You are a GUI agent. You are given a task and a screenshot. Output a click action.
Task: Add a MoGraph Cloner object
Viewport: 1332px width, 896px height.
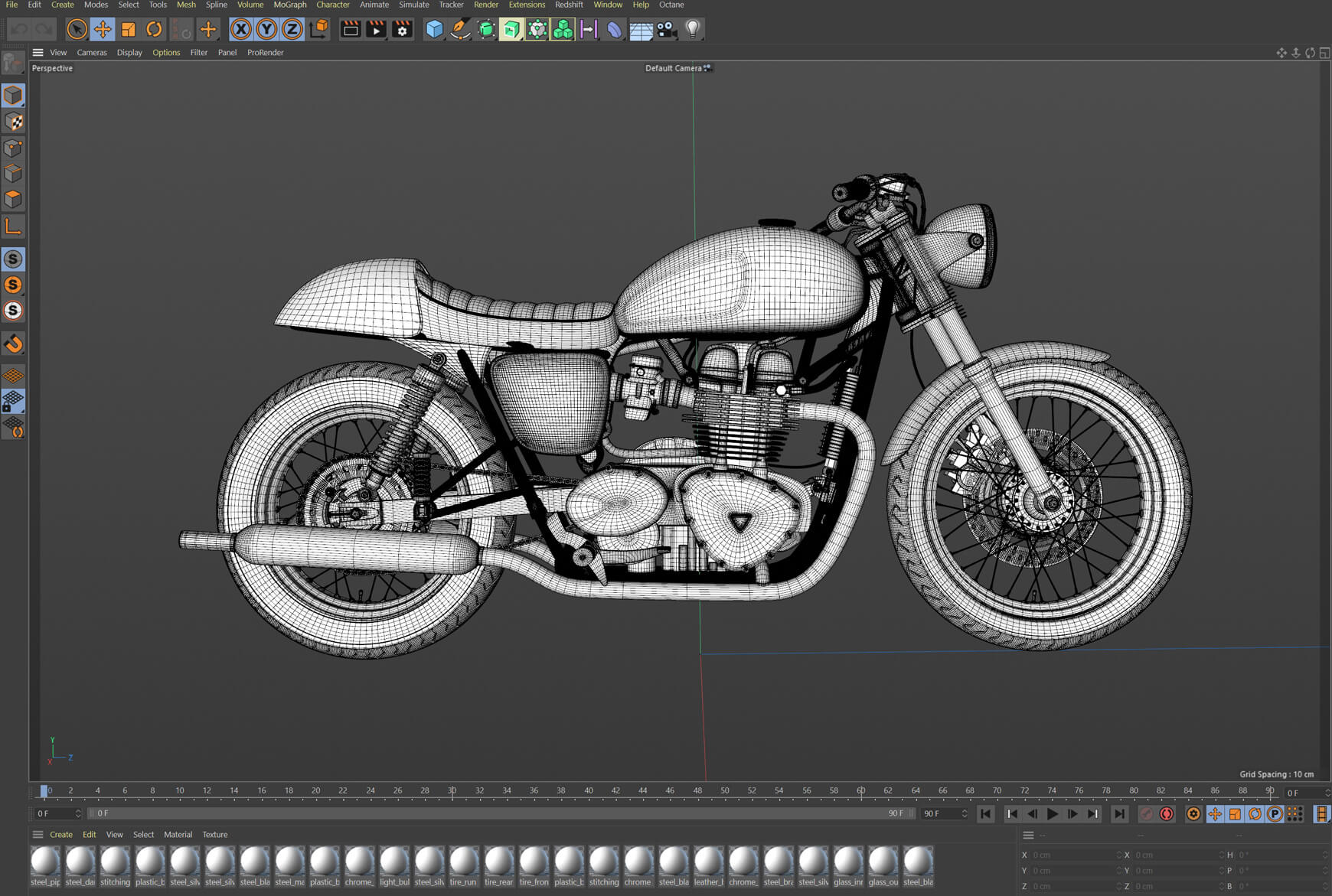click(x=563, y=29)
